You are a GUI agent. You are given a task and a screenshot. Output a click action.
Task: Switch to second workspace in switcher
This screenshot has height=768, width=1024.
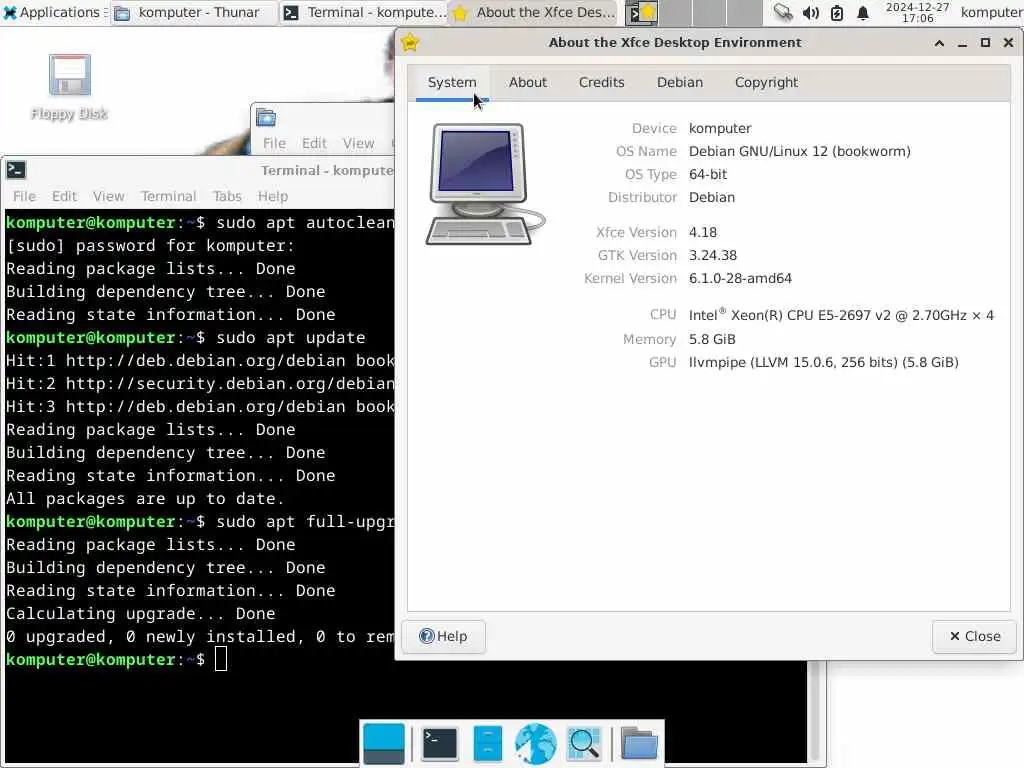click(675, 12)
